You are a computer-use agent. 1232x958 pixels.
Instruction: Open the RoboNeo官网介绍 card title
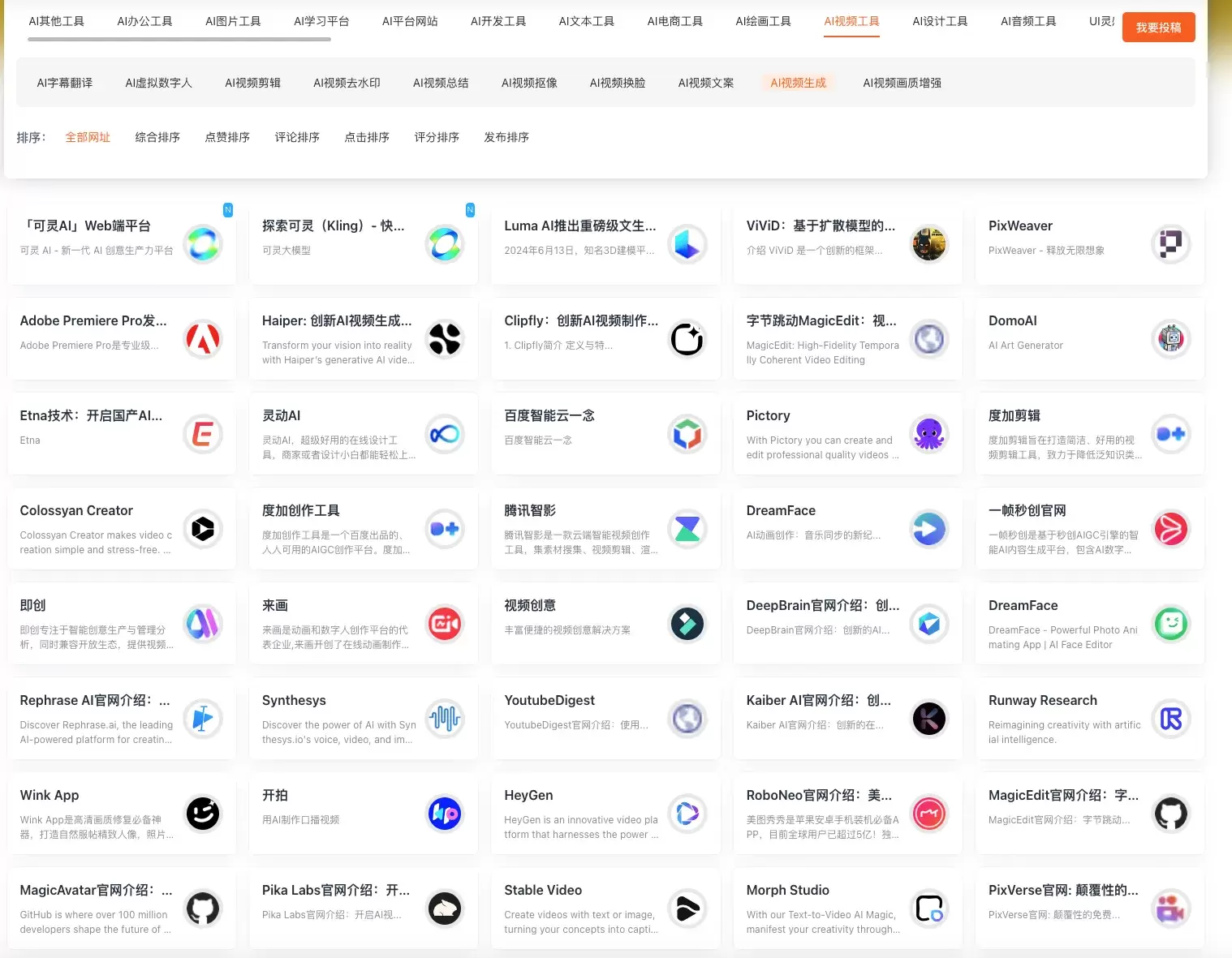coord(819,795)
